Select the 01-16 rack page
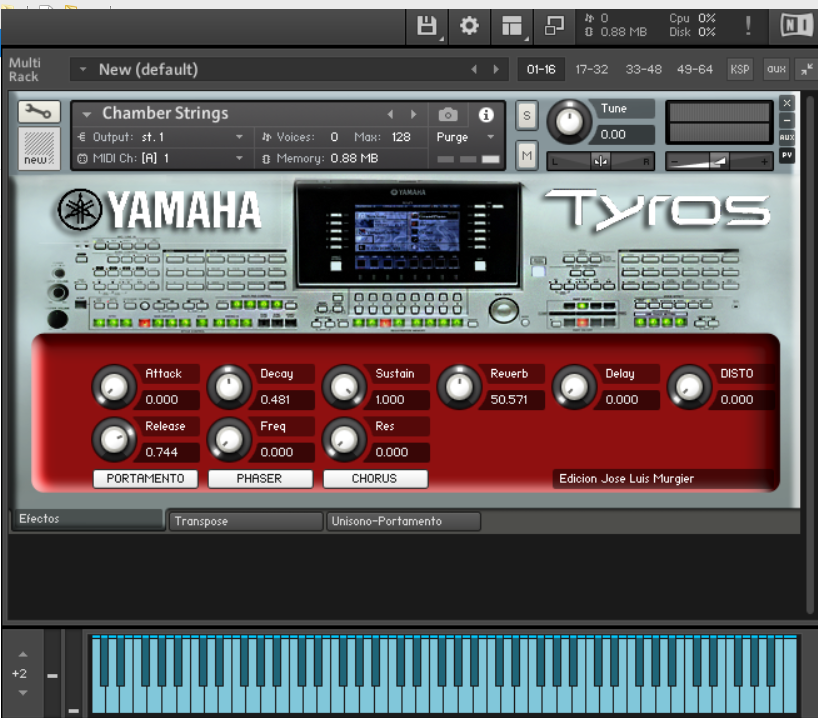The width and height of the screenshot is (818, 718). click(x=541, y=69)
